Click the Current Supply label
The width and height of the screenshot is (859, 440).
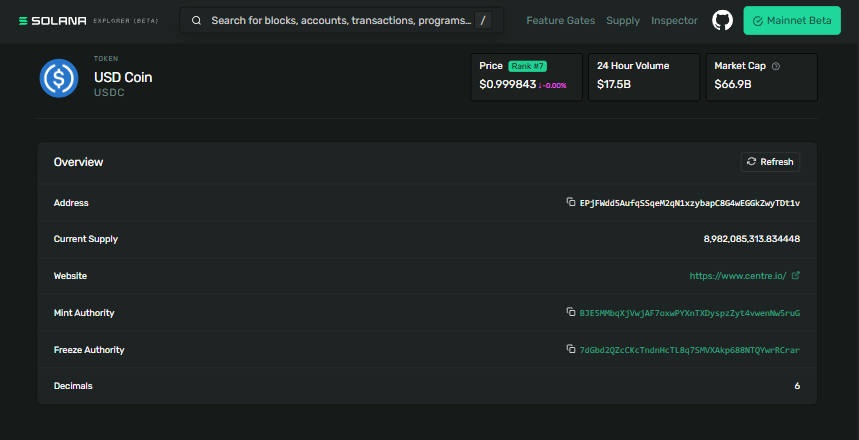point(85,239)
